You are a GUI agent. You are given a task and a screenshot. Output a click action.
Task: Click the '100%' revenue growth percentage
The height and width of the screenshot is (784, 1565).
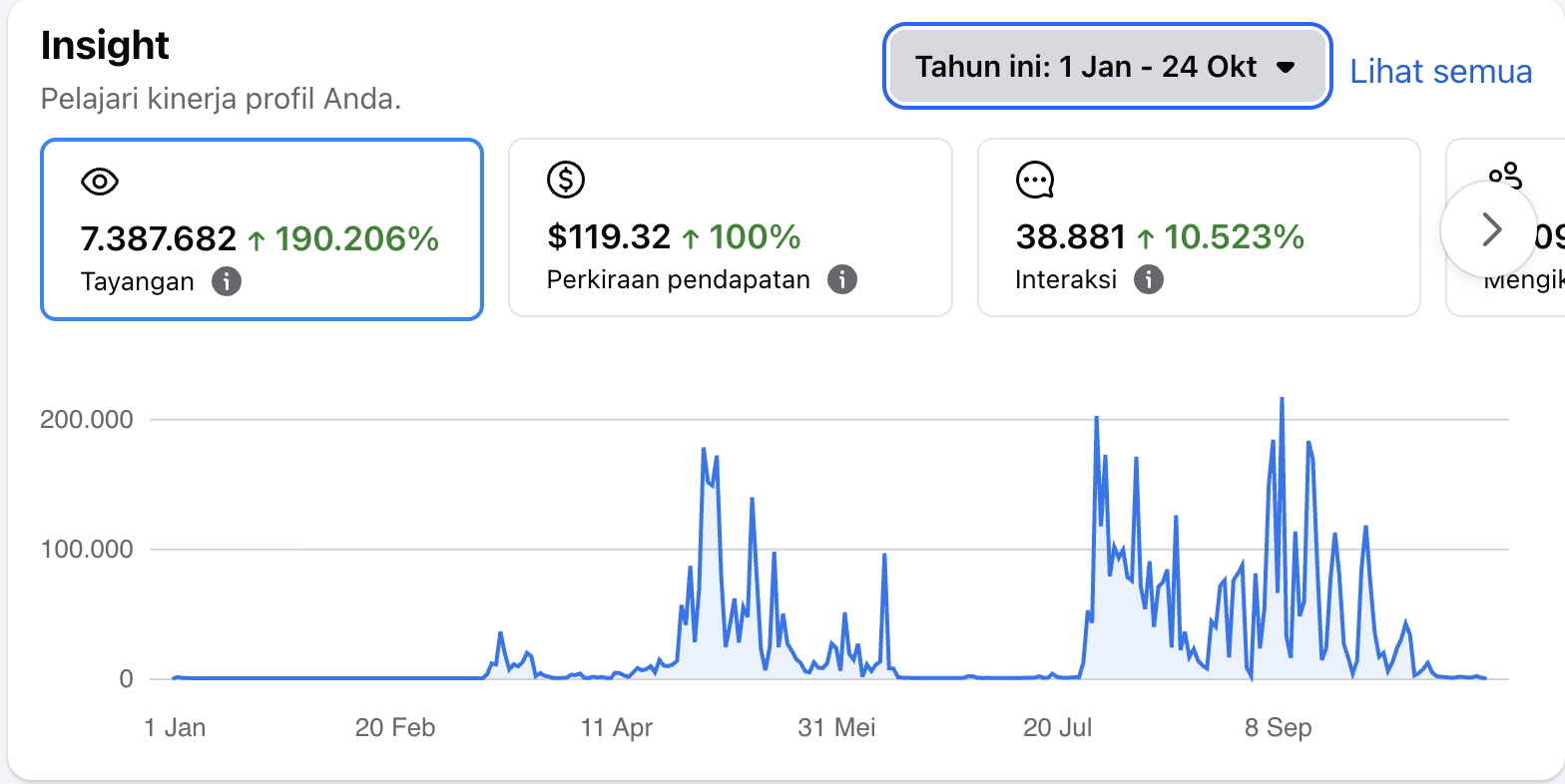tap(755, 237)
